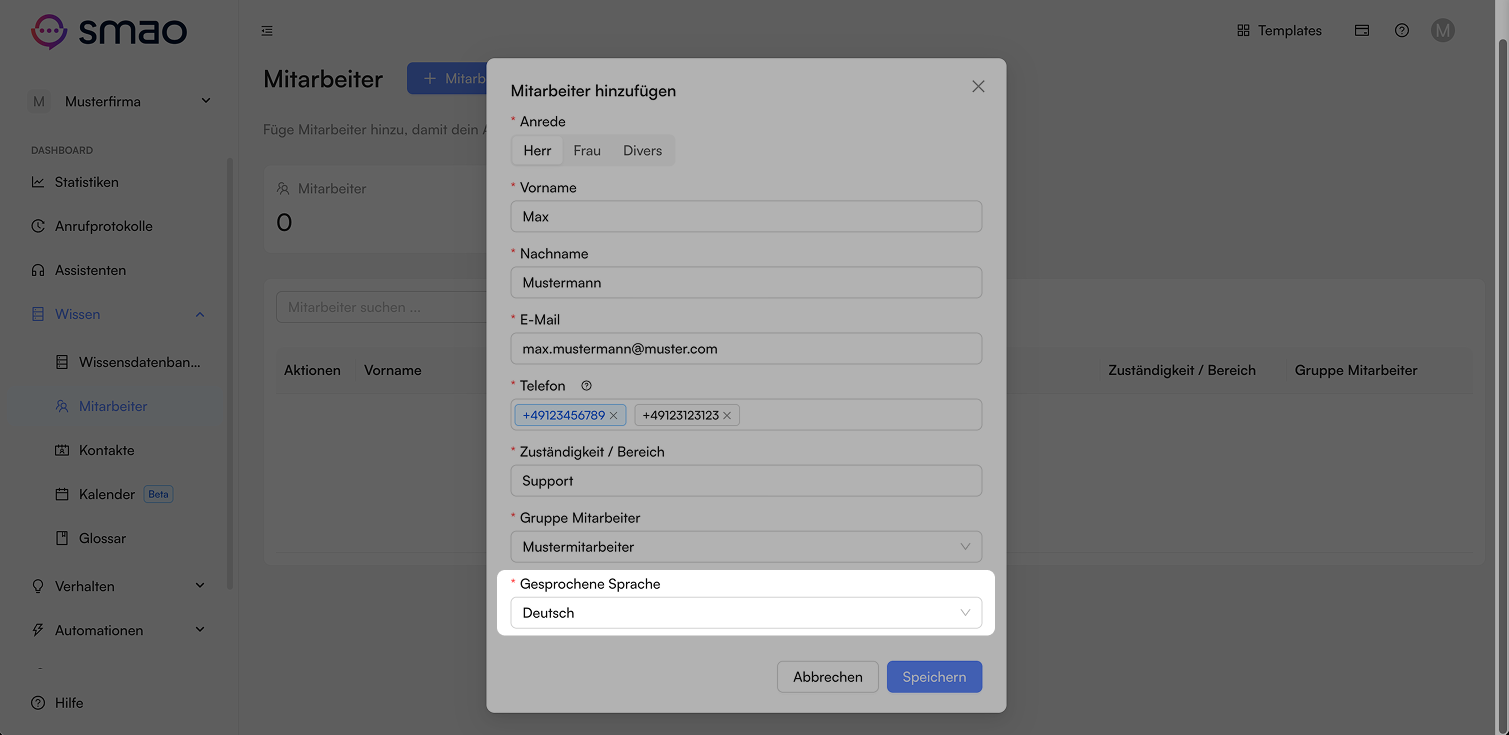Click the Mitarbeiter people icon in sidebar
This screenshot has width=1509, height=735.
click(x=62, y=406)
